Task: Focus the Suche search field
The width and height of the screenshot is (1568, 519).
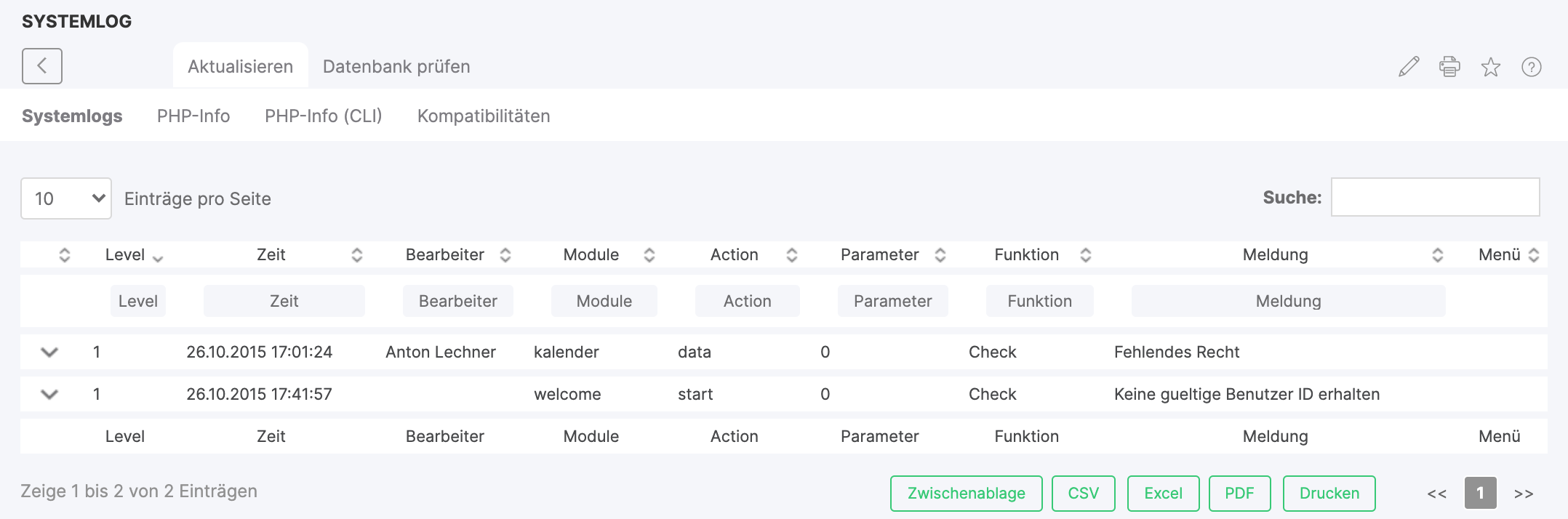Action: tap(1435, 197)
